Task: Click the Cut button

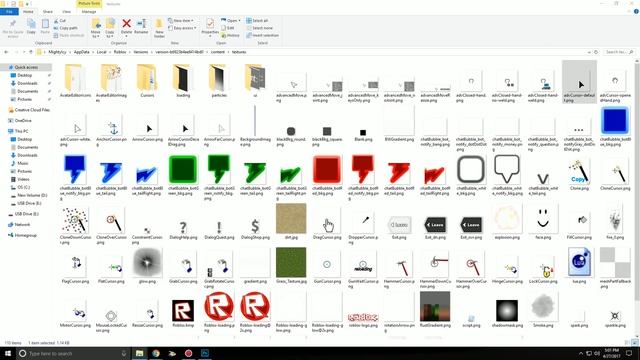Action: [60, 20]
